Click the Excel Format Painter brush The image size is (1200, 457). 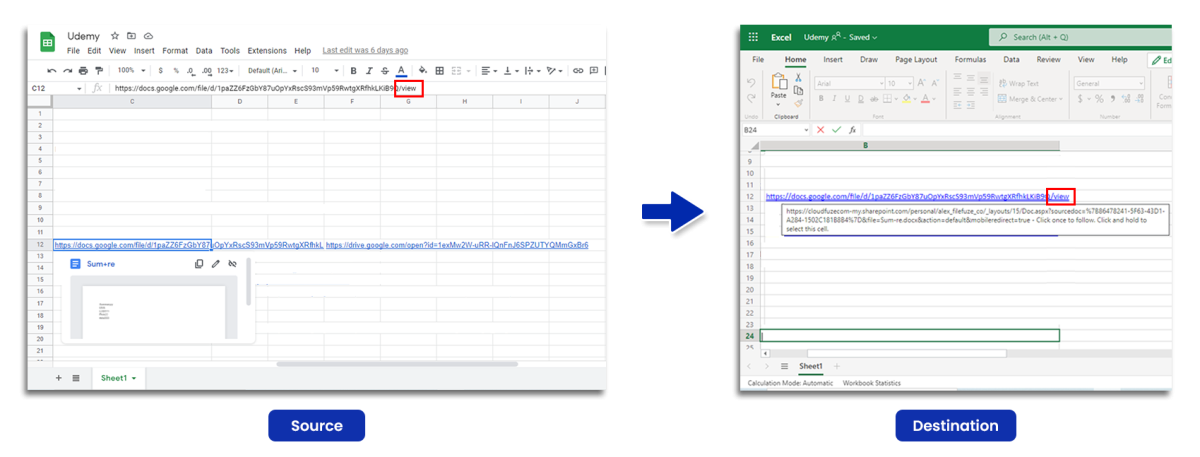point(798,103)
